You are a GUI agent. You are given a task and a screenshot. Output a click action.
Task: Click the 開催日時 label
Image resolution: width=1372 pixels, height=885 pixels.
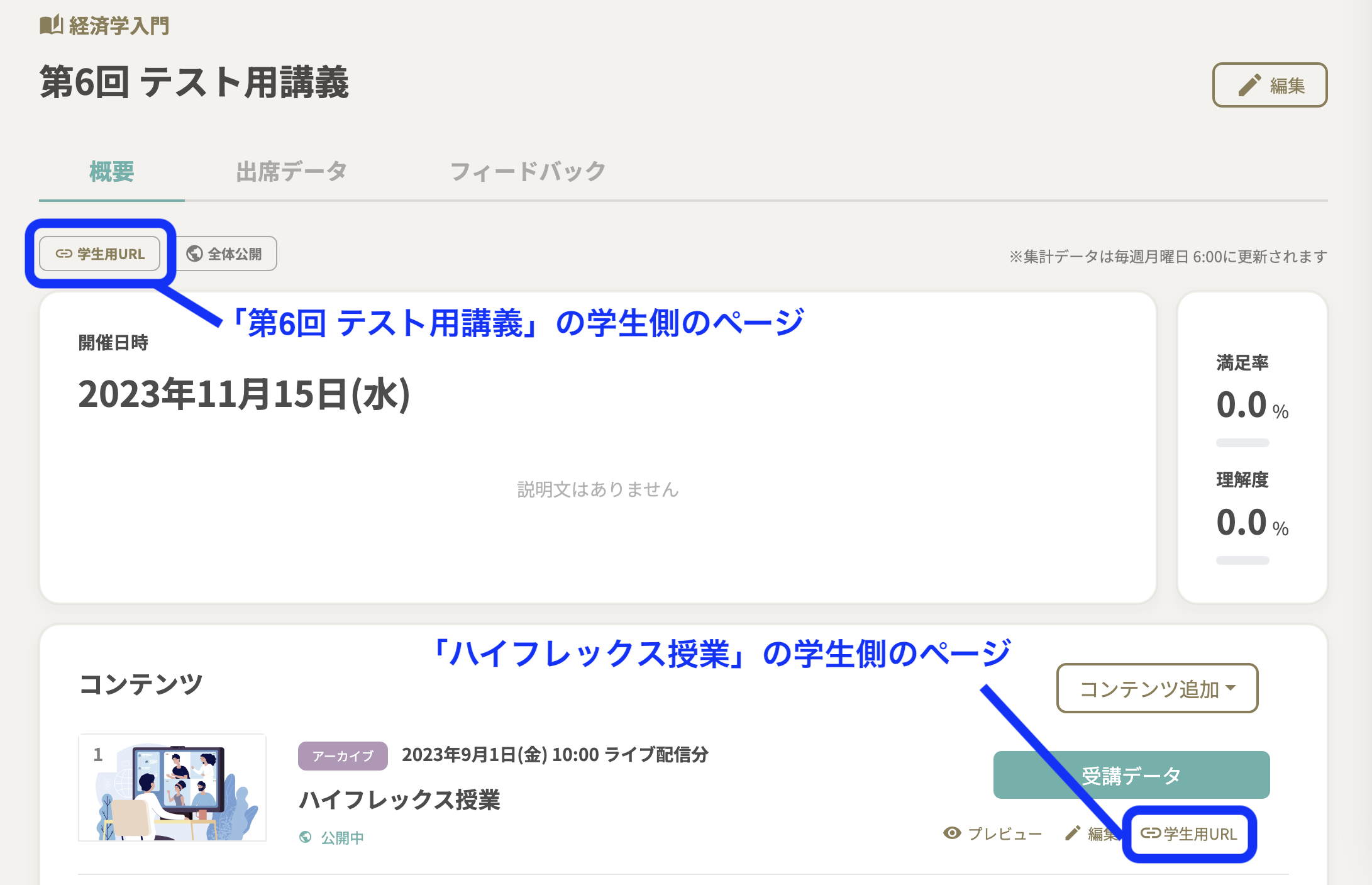pos(113,343)
